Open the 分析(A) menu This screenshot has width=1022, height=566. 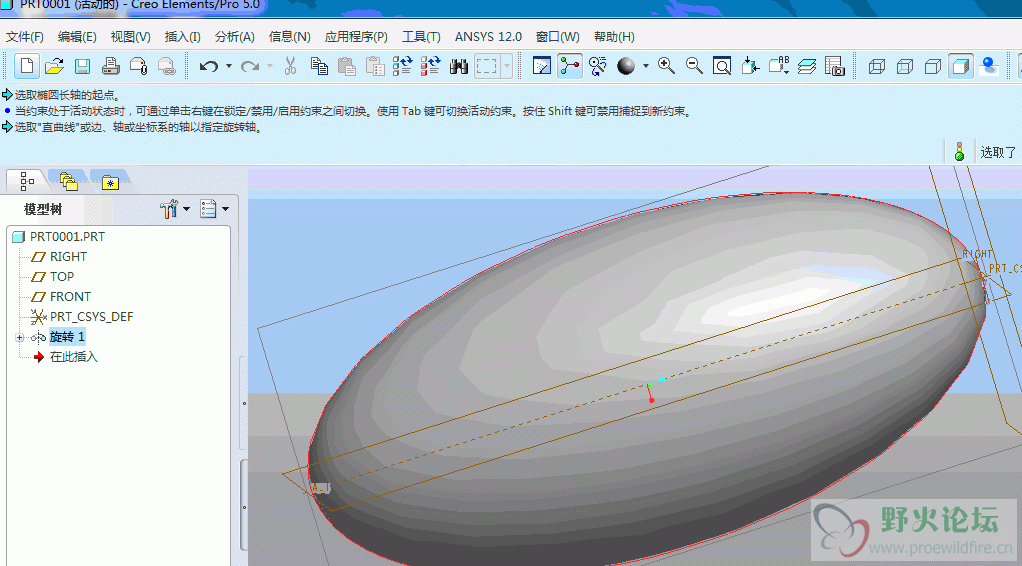tap(235, 37)
